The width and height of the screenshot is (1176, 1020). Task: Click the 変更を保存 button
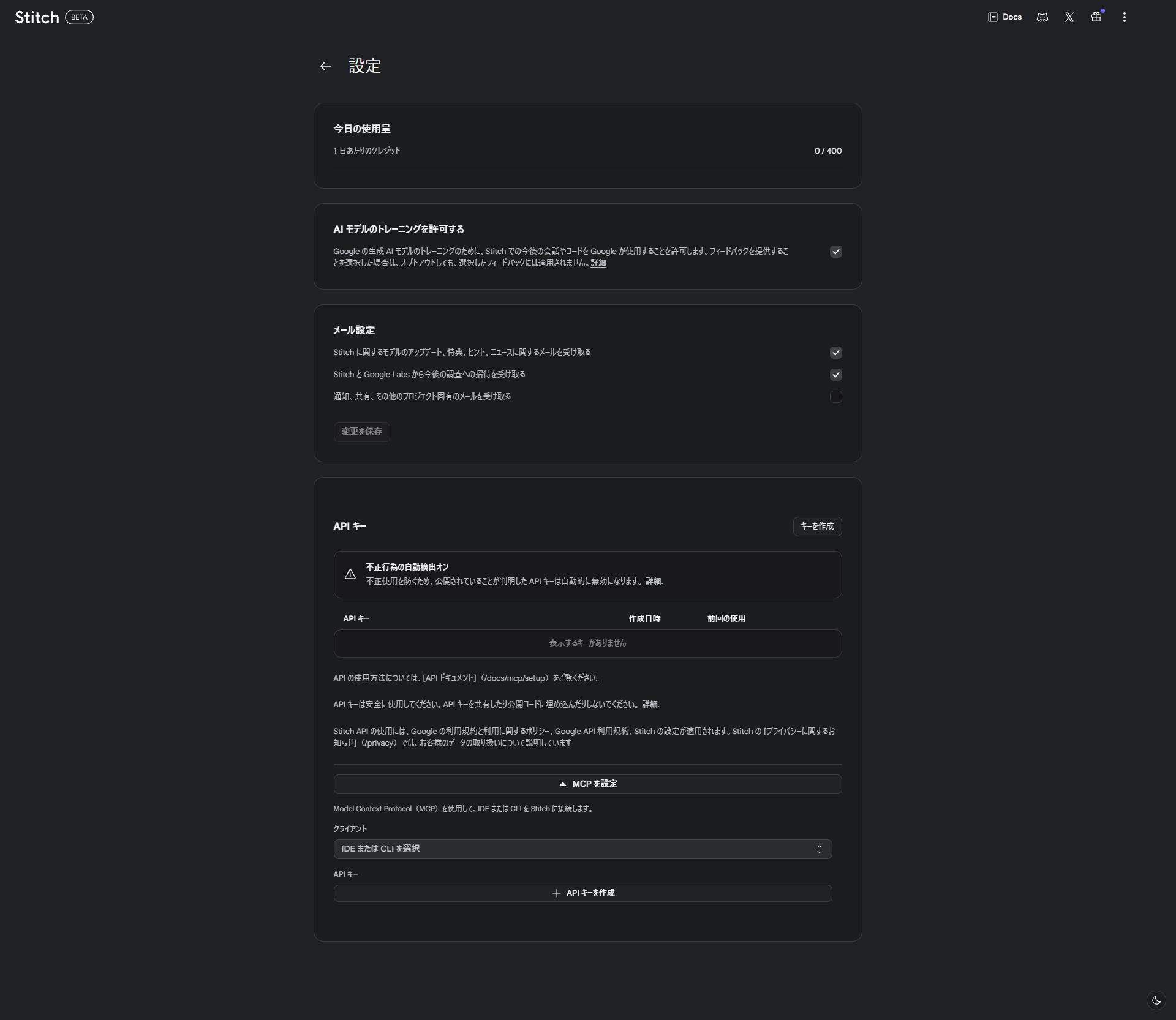click(361, 432)
